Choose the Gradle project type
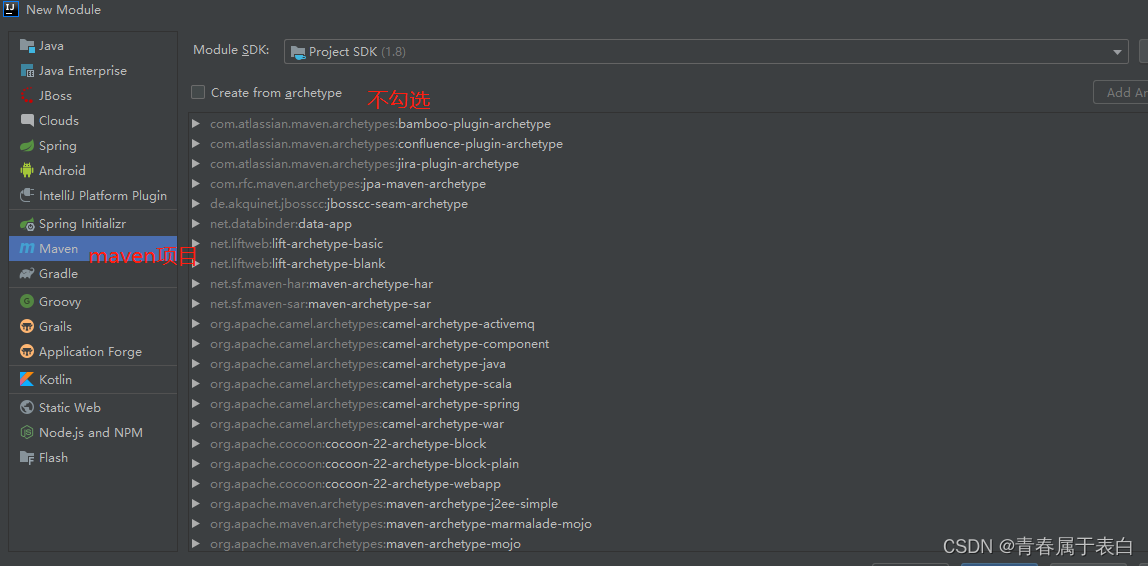Image resolution: width=1148 pixels, height=566 pixels. (93, 274)
